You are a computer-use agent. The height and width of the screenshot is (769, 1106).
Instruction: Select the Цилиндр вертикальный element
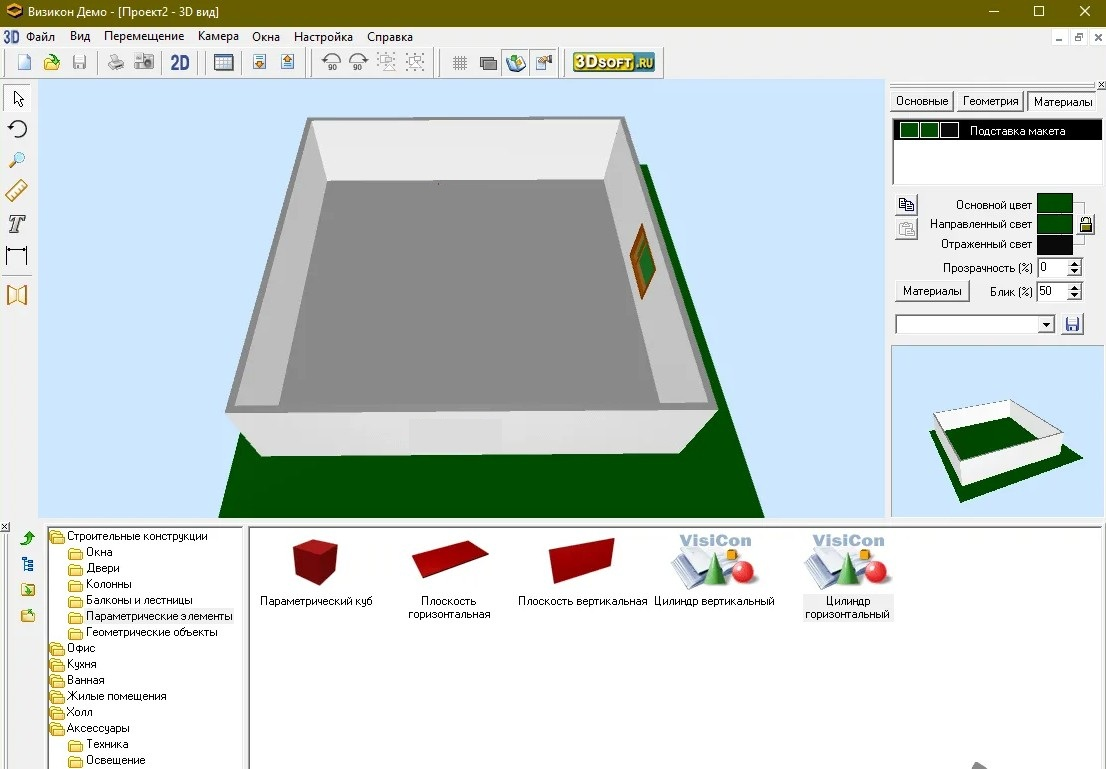point(714,570)
